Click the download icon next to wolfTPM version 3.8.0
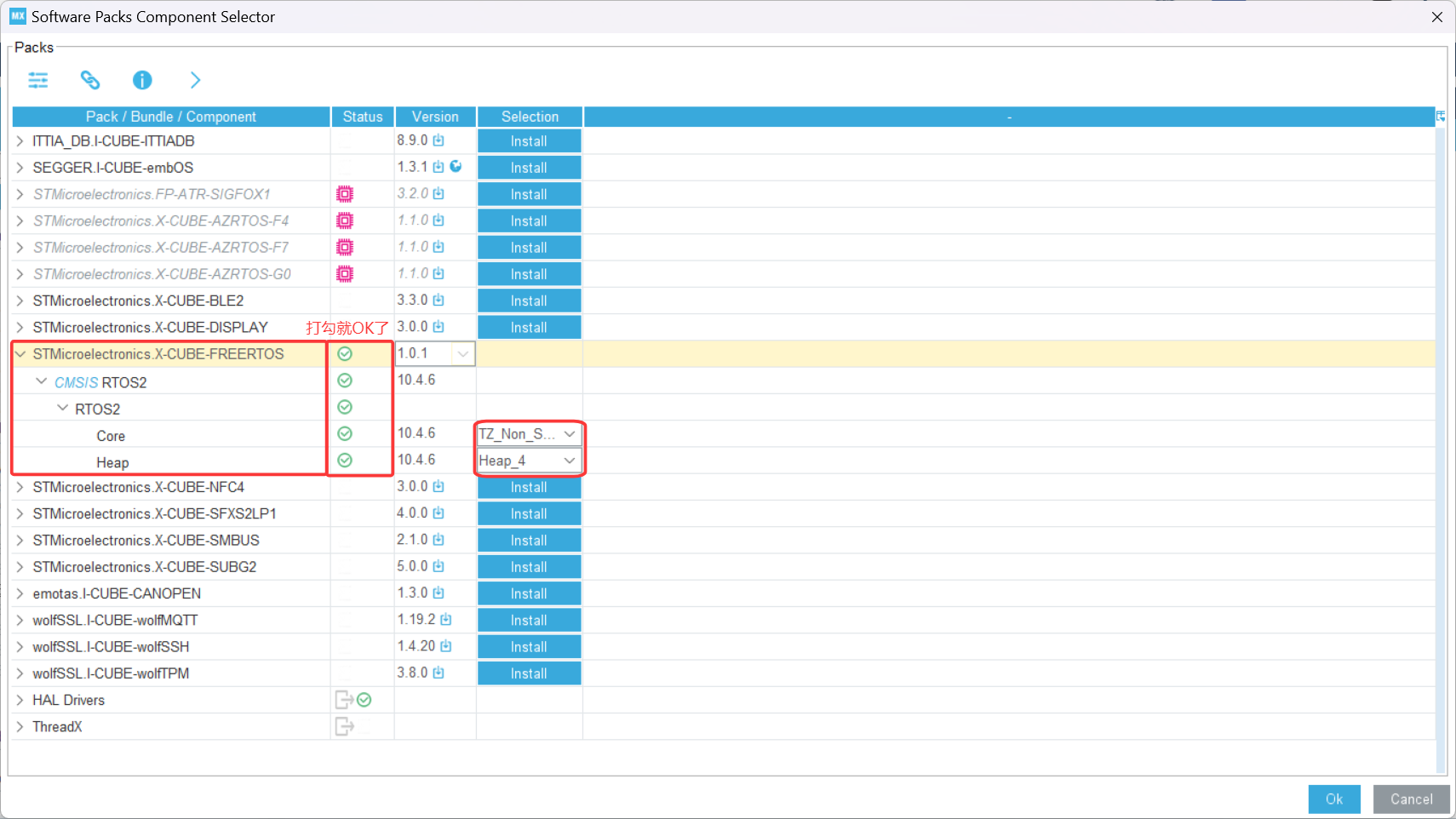Screen dimensions: 1456x819 tap(439, 673)
